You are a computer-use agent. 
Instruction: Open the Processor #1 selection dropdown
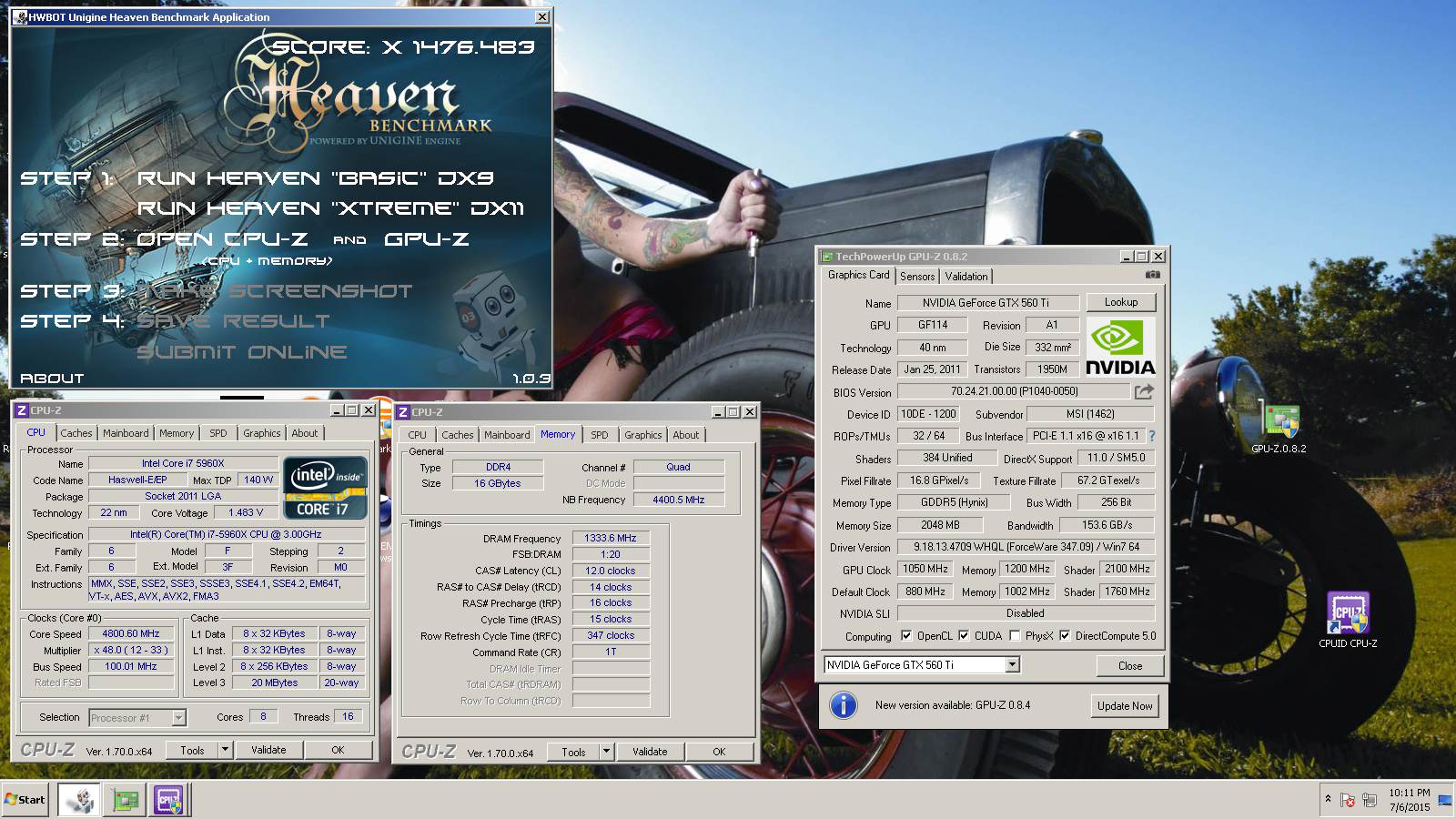[178, 718]
